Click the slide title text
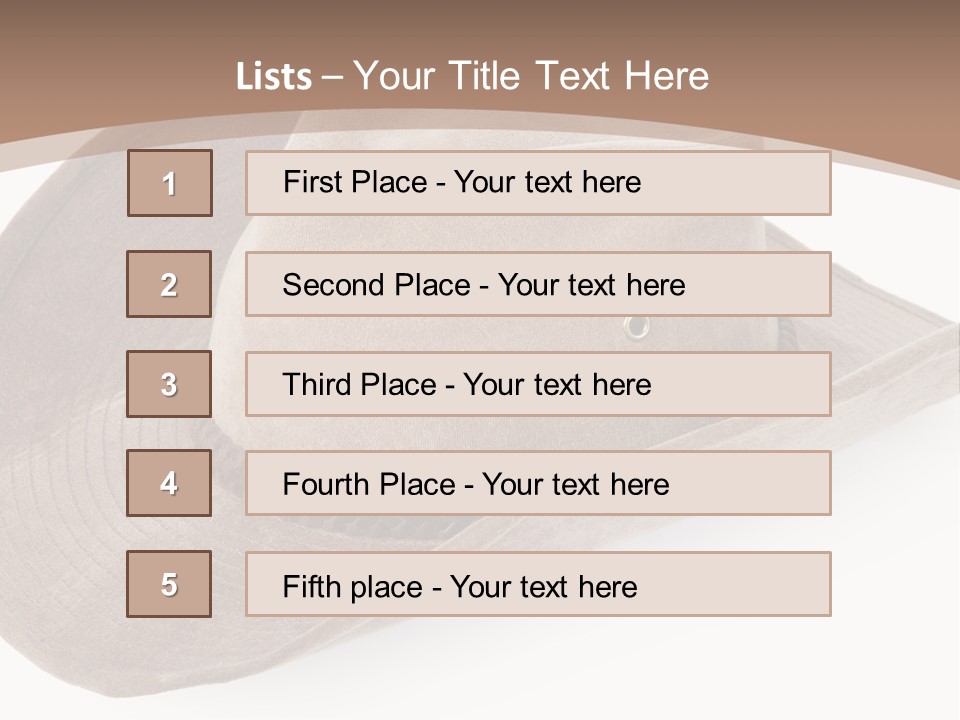960x720 pixels. (x=472, y=76)
